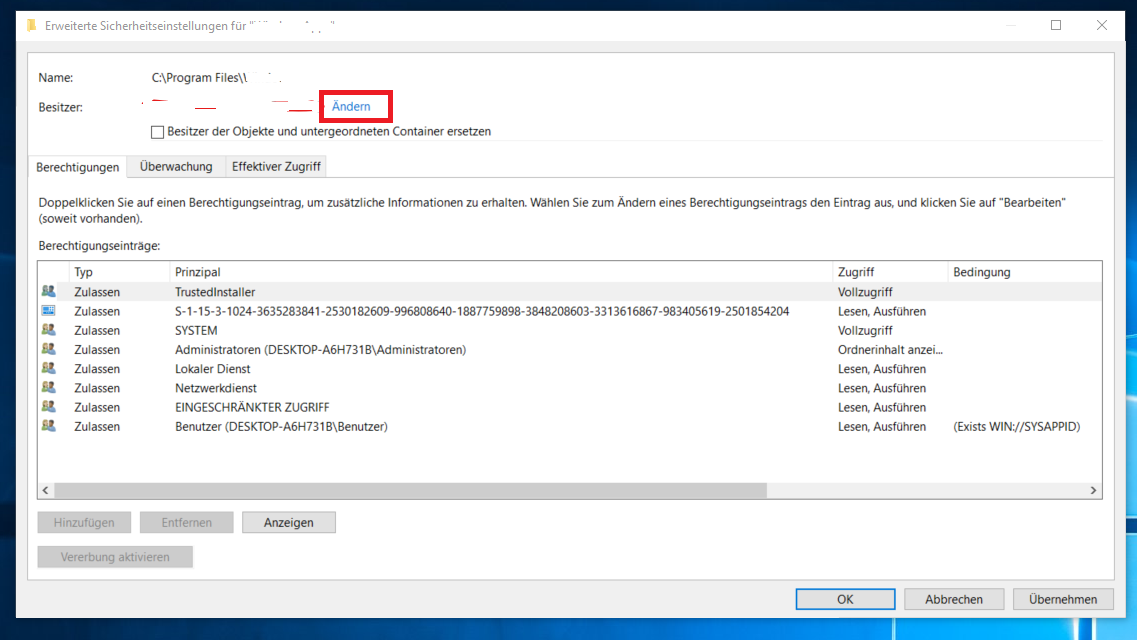
Task: Select the TrustedInstaller principal entry
Action: (x=215, y=292)
